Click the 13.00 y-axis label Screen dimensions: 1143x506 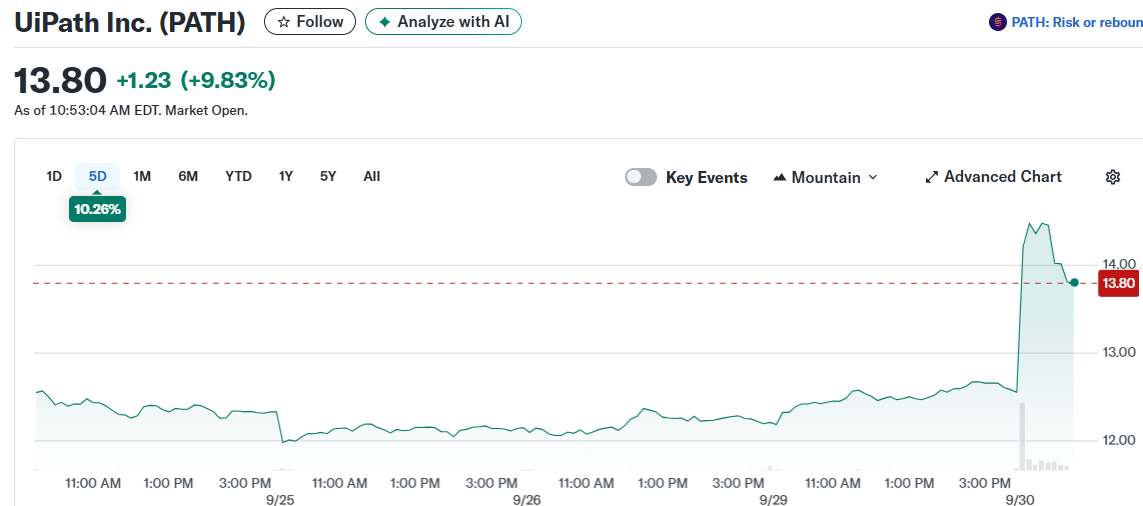[1118, 352]
